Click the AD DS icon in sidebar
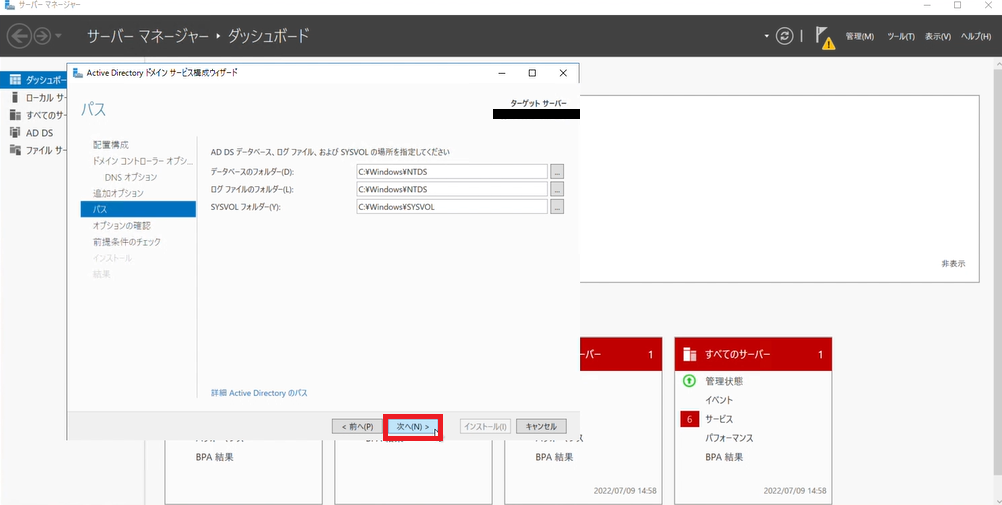Viewport: 1002px width, 505px height. tap(15, 133)
